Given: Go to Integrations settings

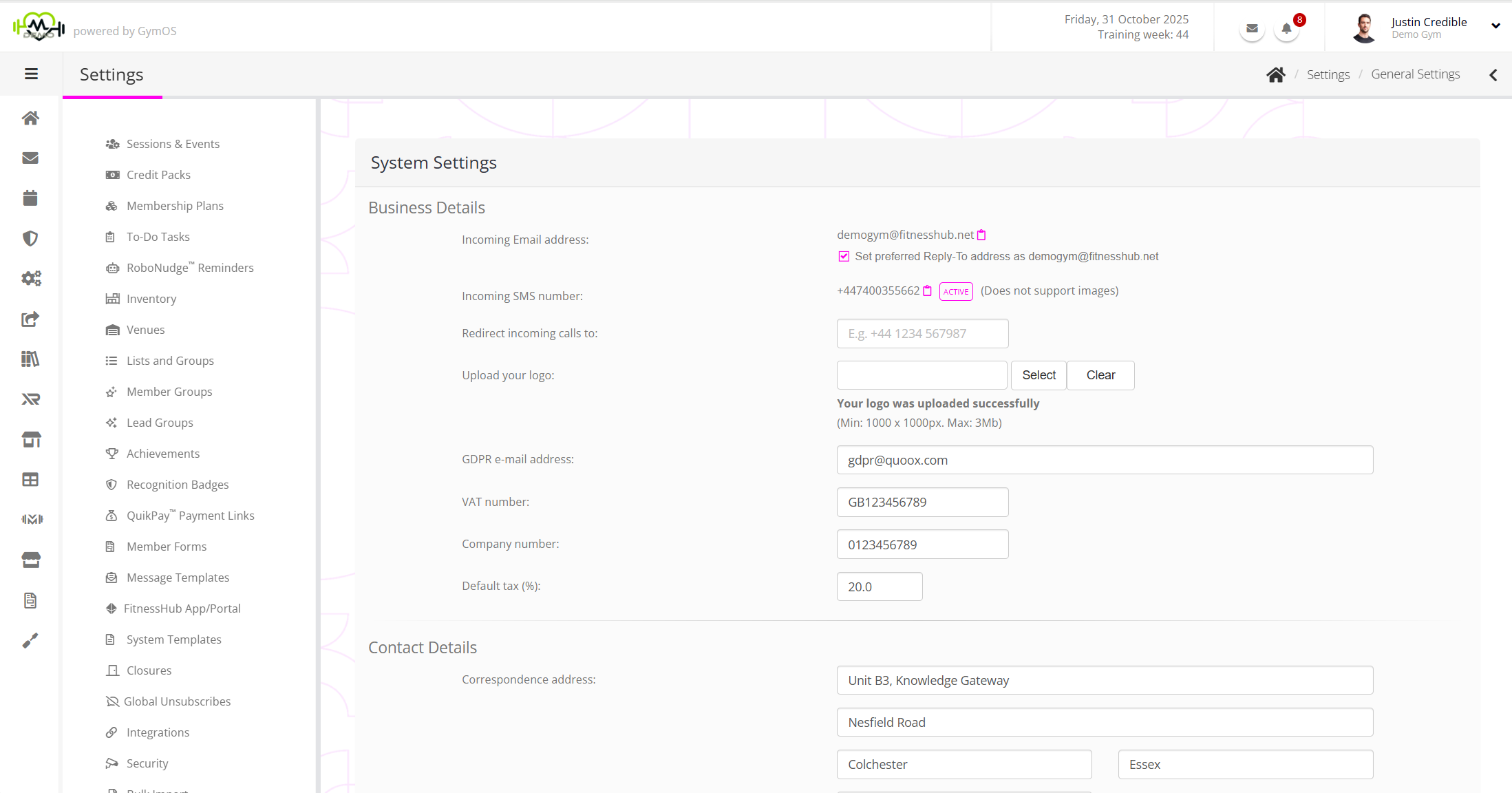Looking at the screenshot, I should pos(158,732).
